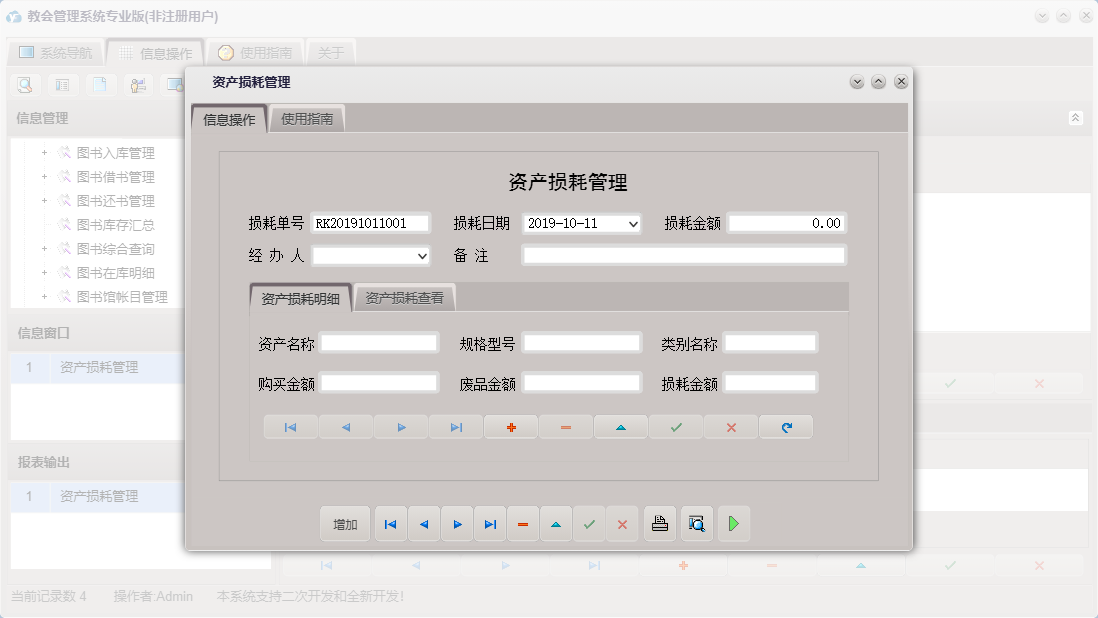
Task: Click inside the 备注 input field
Action: (x=683, y=256)
